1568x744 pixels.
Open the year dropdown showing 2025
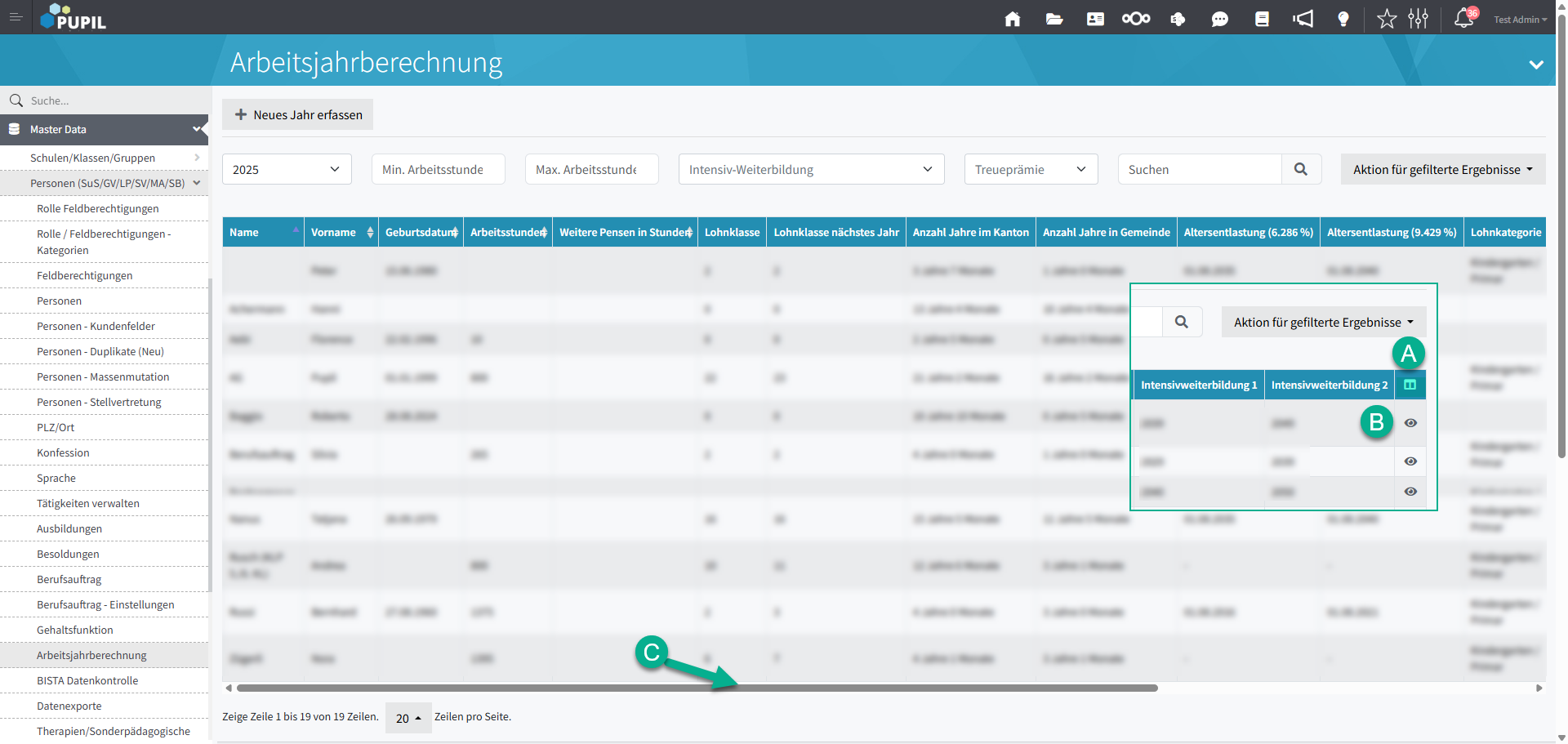tap(287, 169)
